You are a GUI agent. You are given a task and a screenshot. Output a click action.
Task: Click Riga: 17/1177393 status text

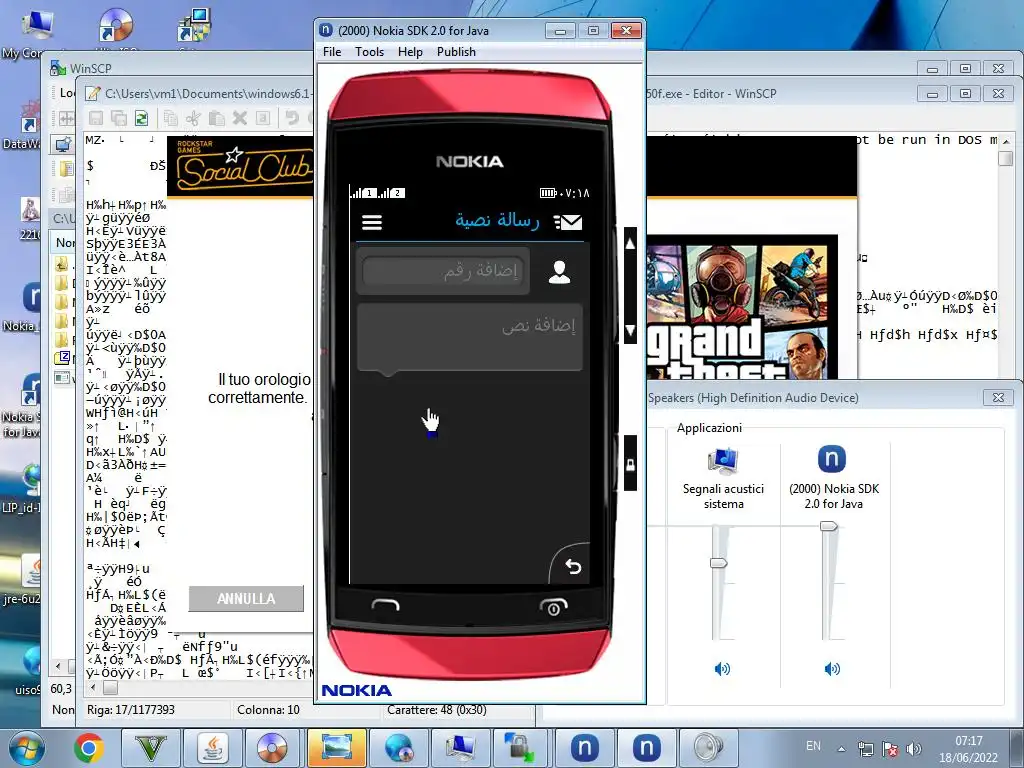(131, 710)
